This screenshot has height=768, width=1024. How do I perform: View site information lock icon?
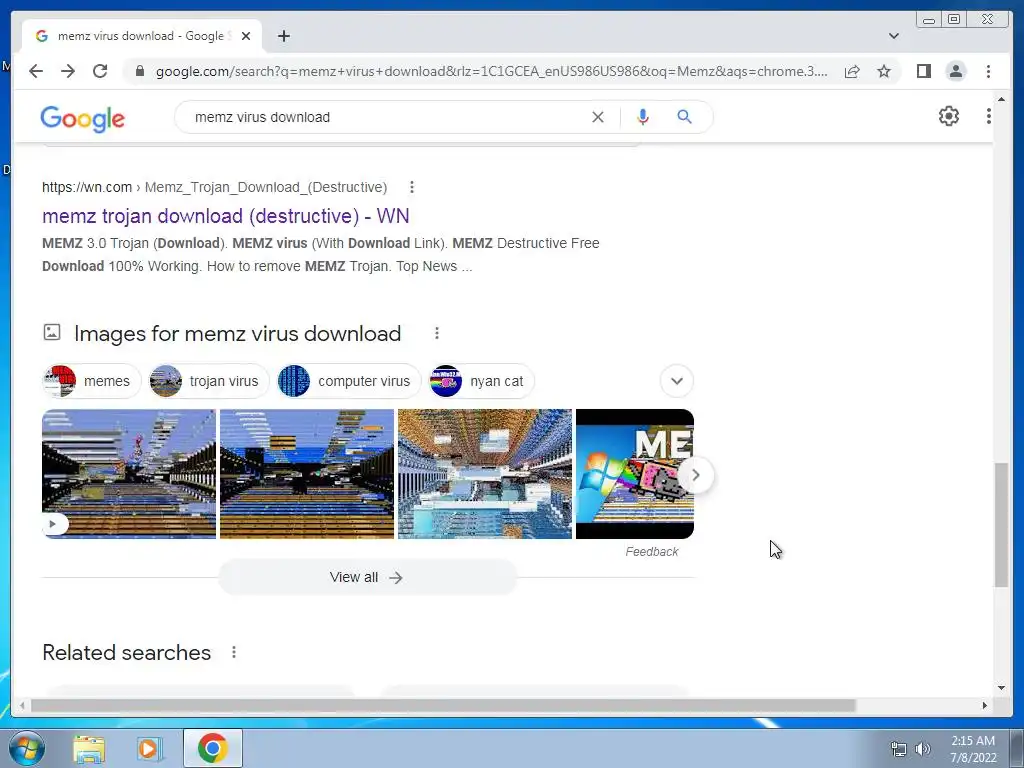139,71
